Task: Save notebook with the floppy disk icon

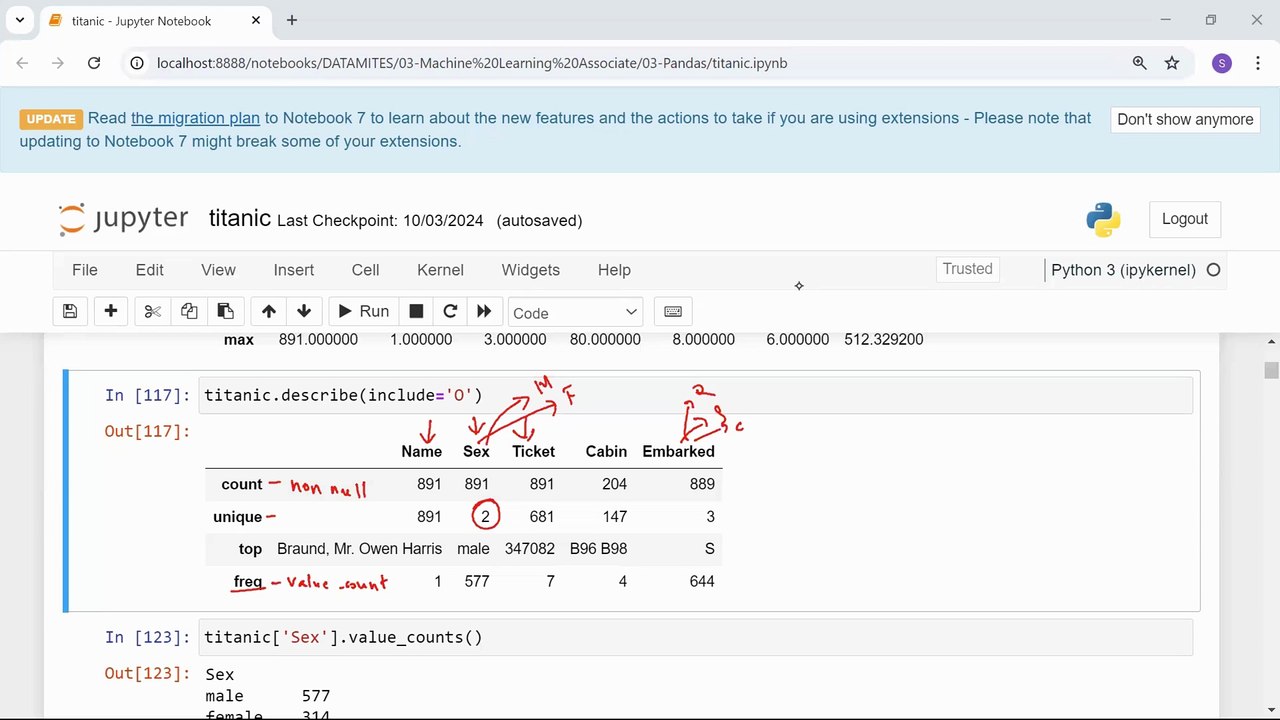Action: click(x=70, y=312)
